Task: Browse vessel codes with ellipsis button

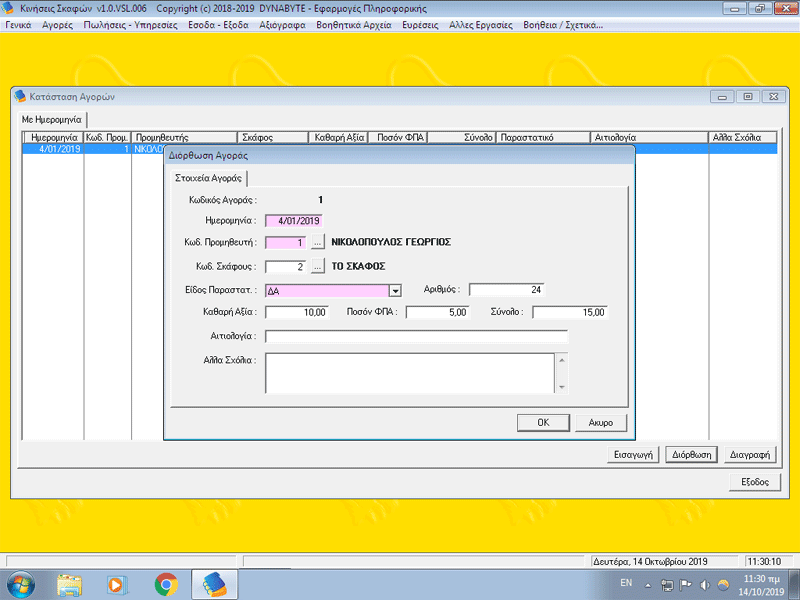Action: [317, 266]
